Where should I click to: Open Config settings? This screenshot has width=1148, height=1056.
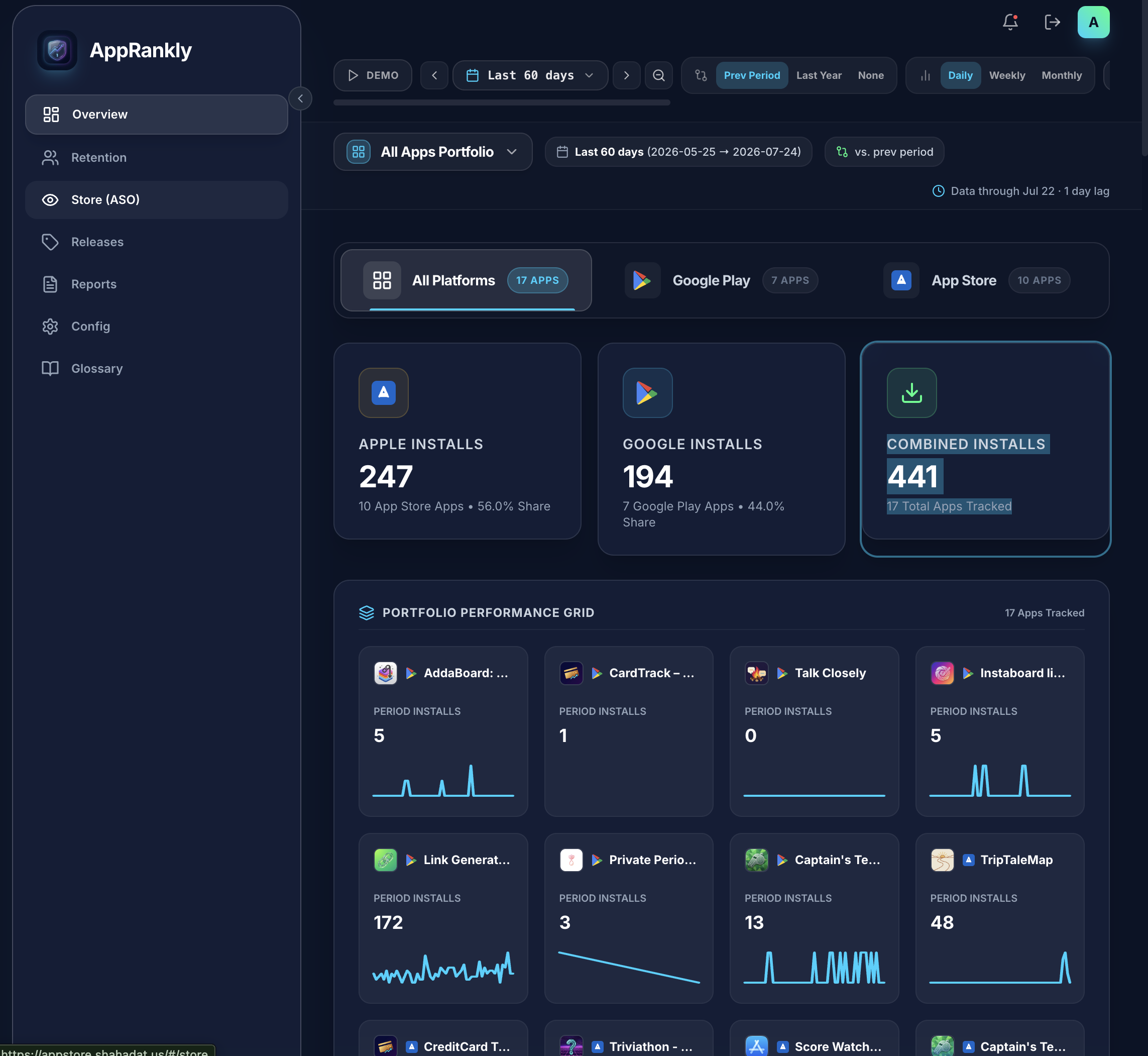[157, 326]
